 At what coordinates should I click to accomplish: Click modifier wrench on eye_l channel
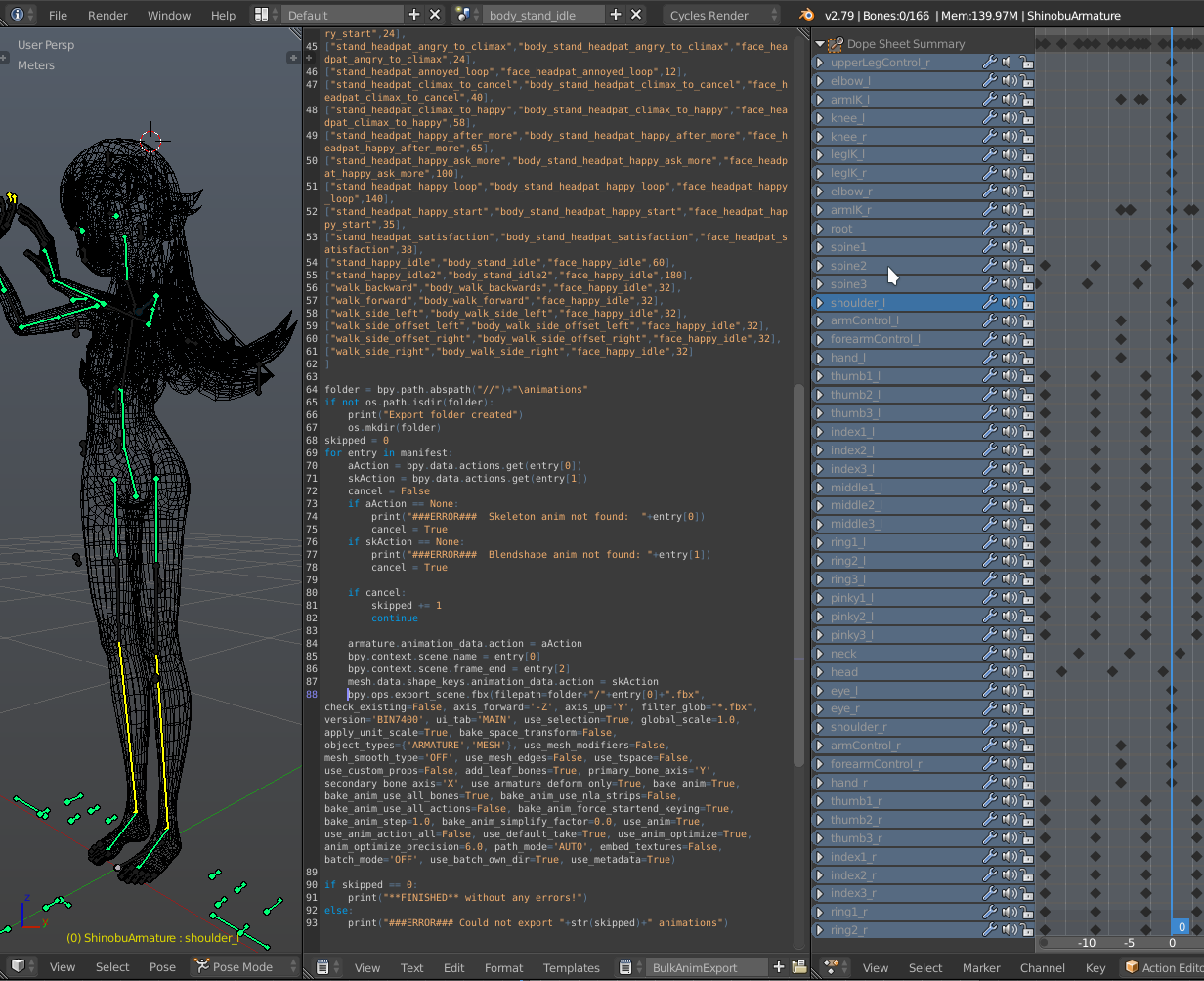[x=989, y=691]
